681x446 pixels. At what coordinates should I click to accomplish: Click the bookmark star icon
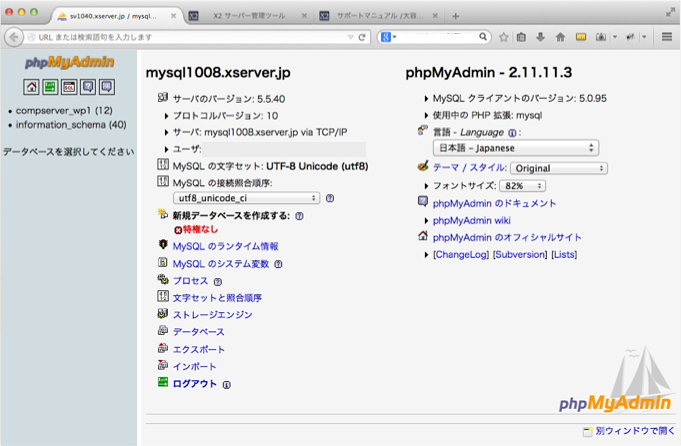(503, 37)
